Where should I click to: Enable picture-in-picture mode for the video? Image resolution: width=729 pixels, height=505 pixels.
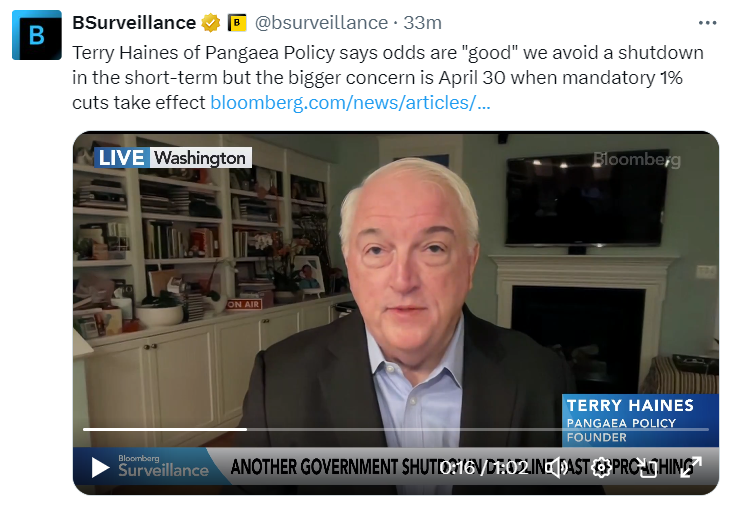click(647, 467)
